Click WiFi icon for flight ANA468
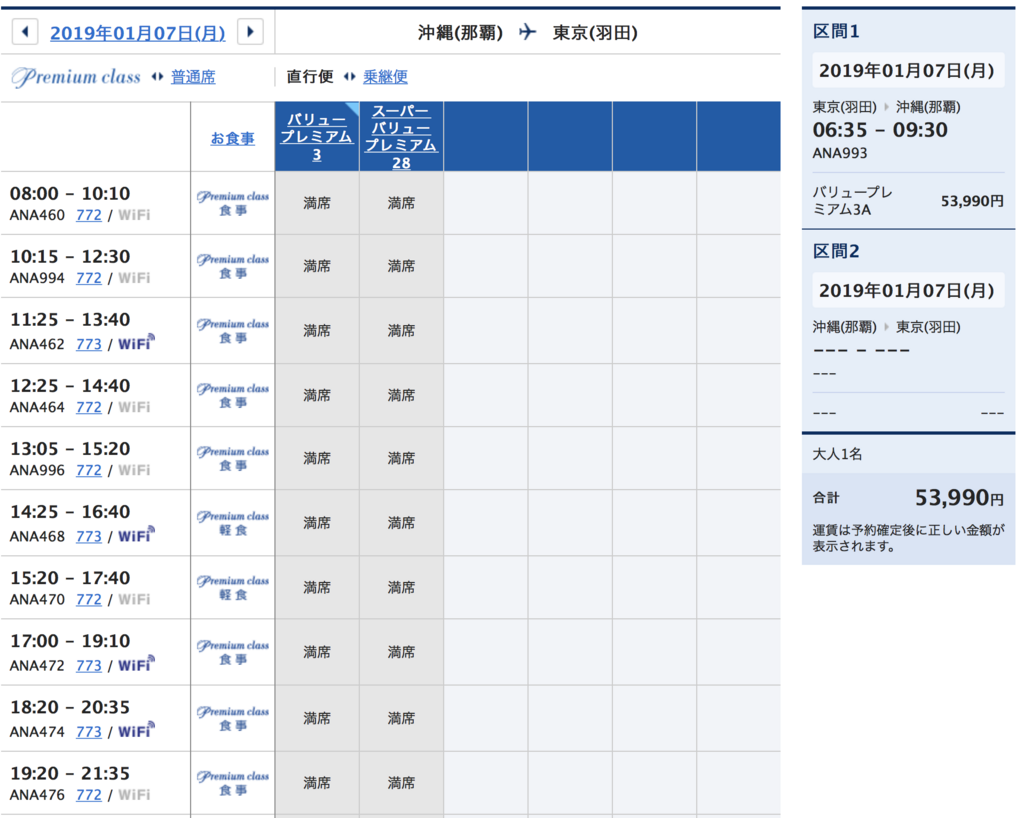 click(136, 535)
